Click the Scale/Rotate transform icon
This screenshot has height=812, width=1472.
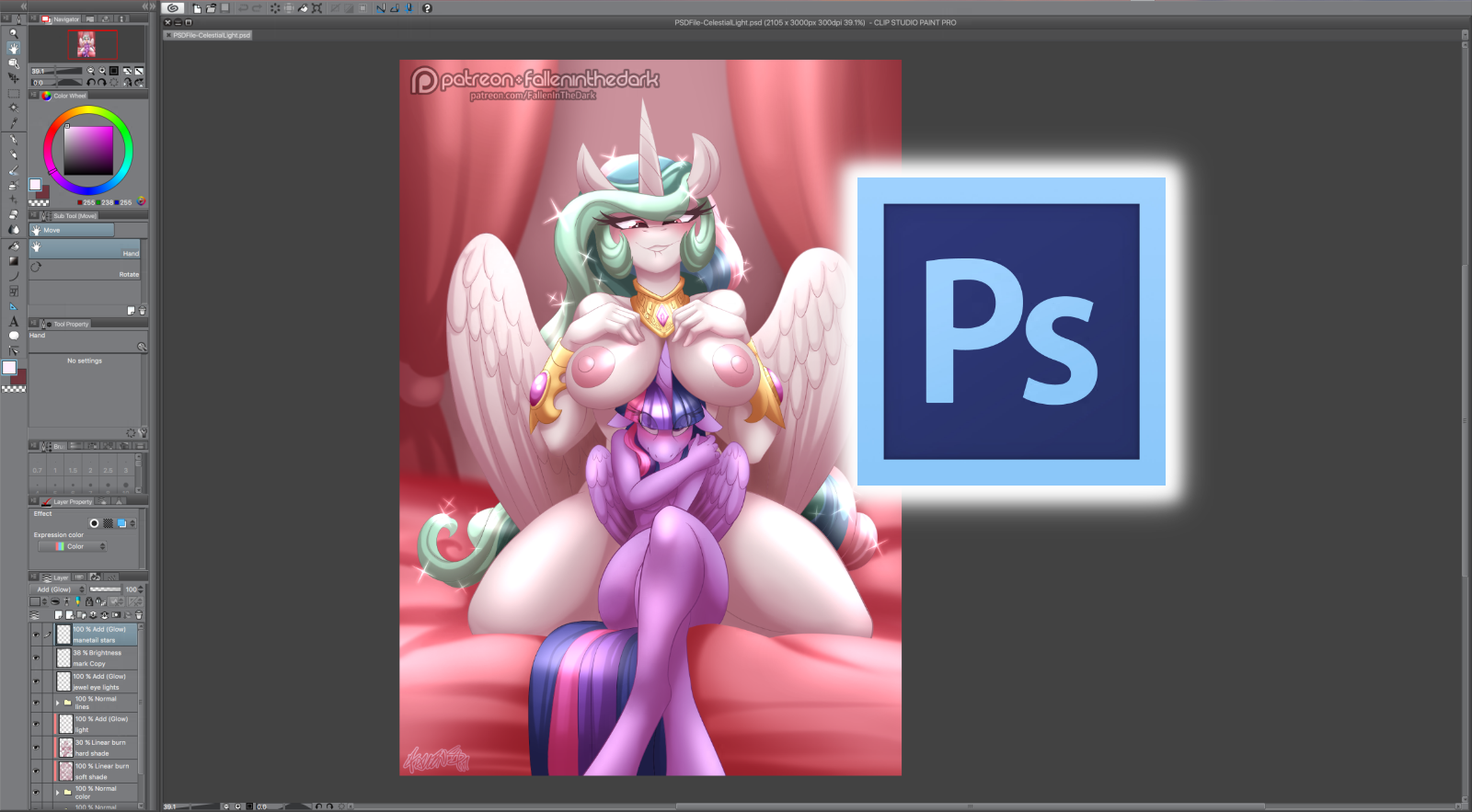pyautogui.click(x=316, y=8)
